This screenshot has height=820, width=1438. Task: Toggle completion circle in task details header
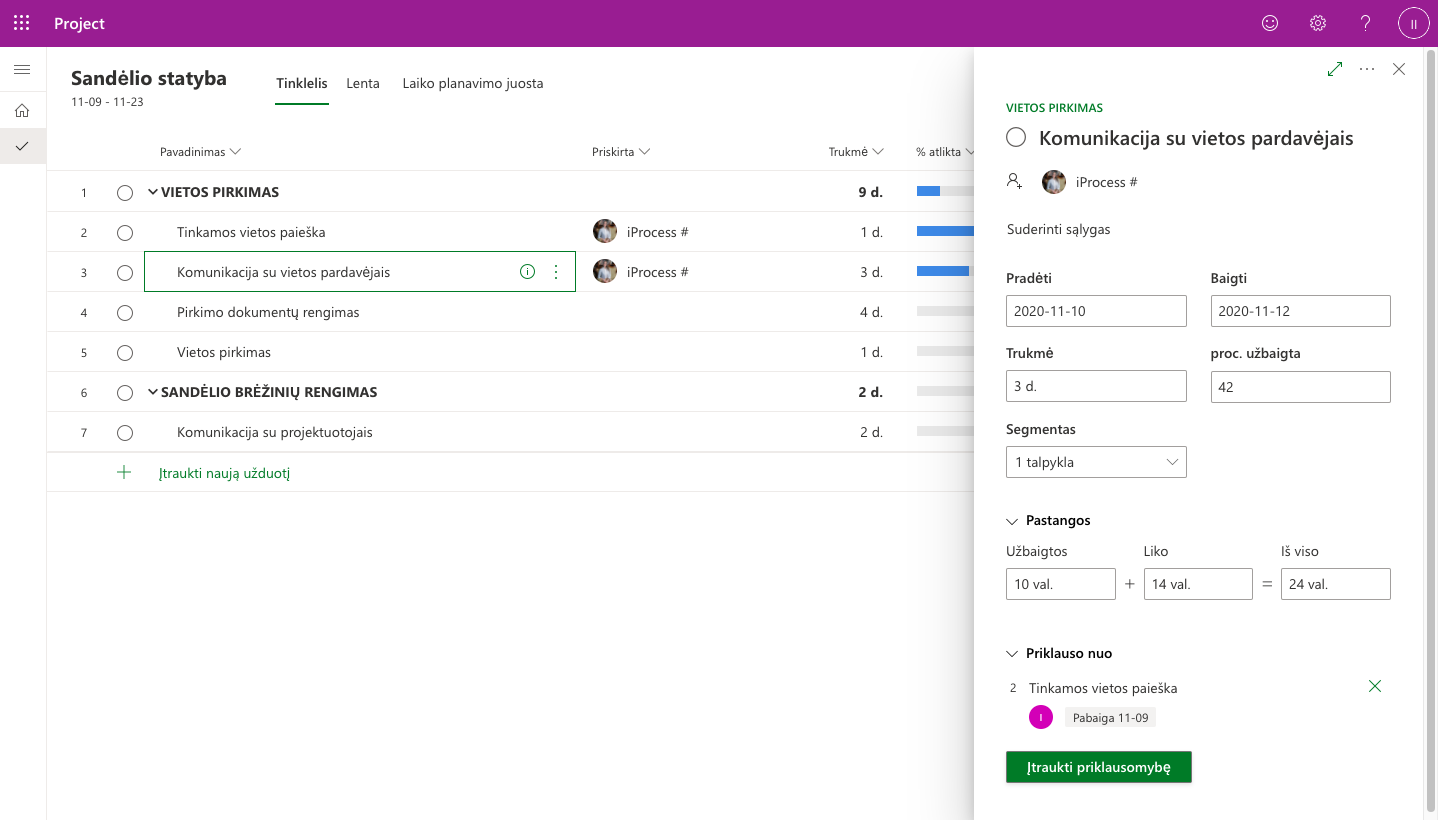pyautogui.click(x=1016, y=138)
